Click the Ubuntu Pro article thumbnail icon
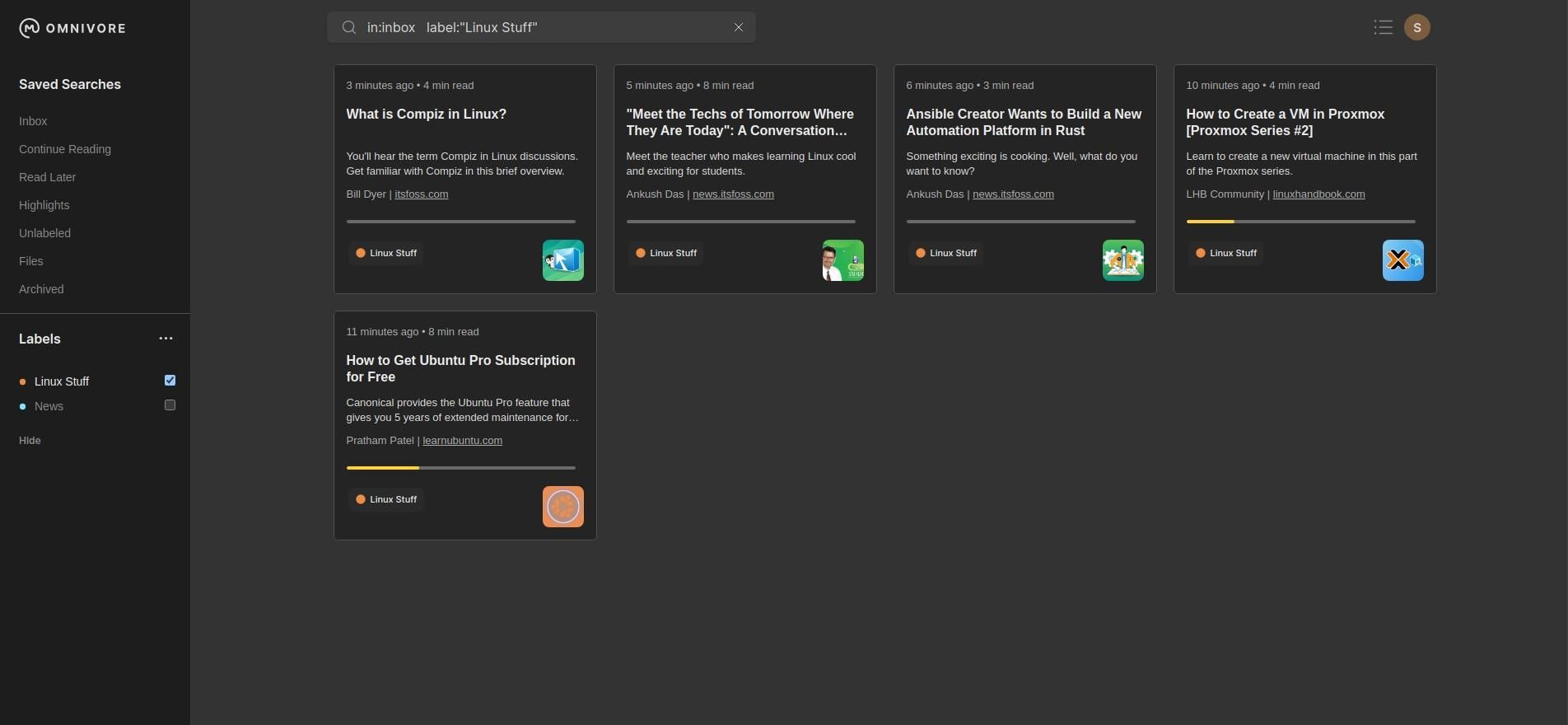1568x725 pixels. click(x=562, y=507)
